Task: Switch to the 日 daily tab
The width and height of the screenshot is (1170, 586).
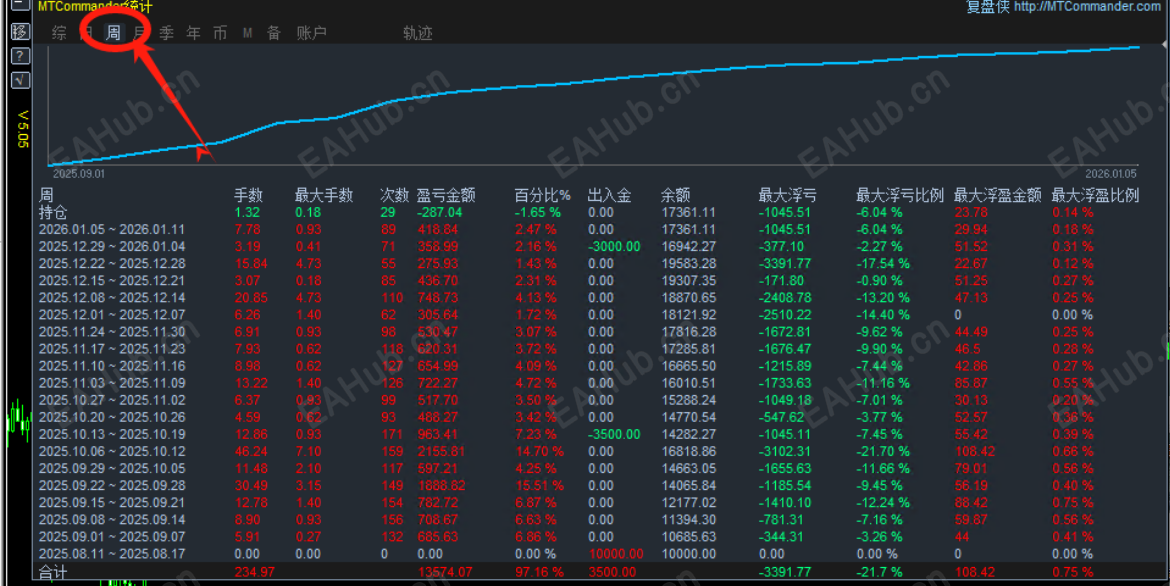Action: (x=86, y=33)
